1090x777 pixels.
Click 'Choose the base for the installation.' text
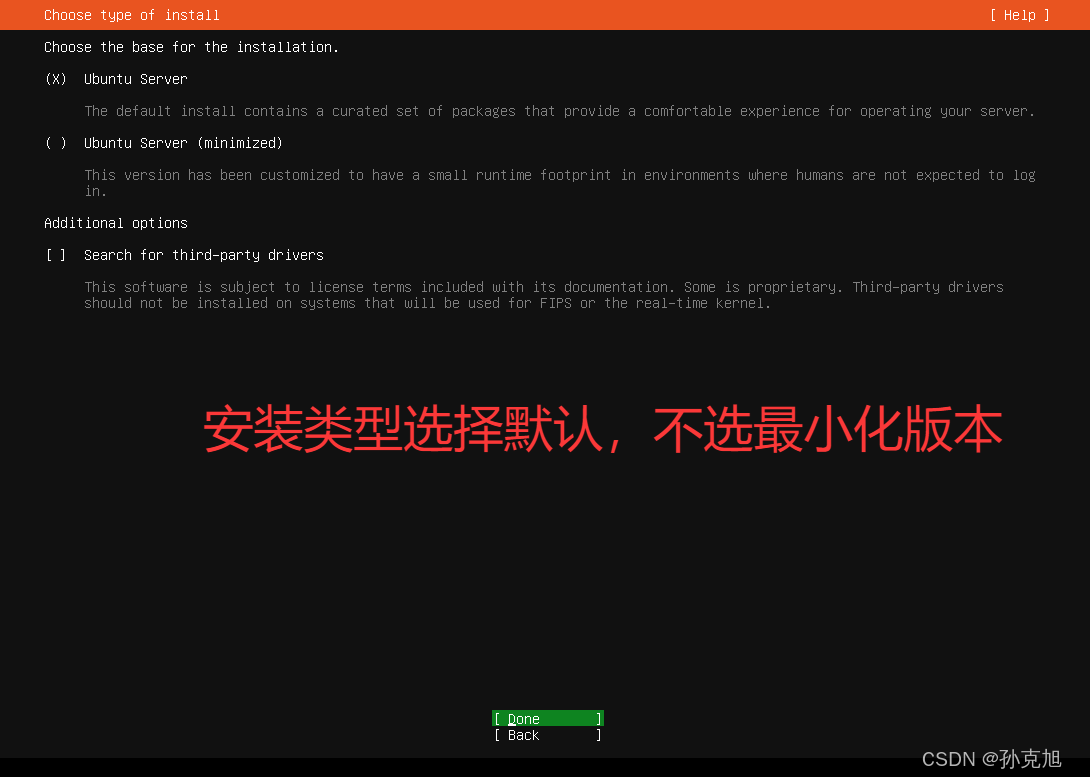191,47
